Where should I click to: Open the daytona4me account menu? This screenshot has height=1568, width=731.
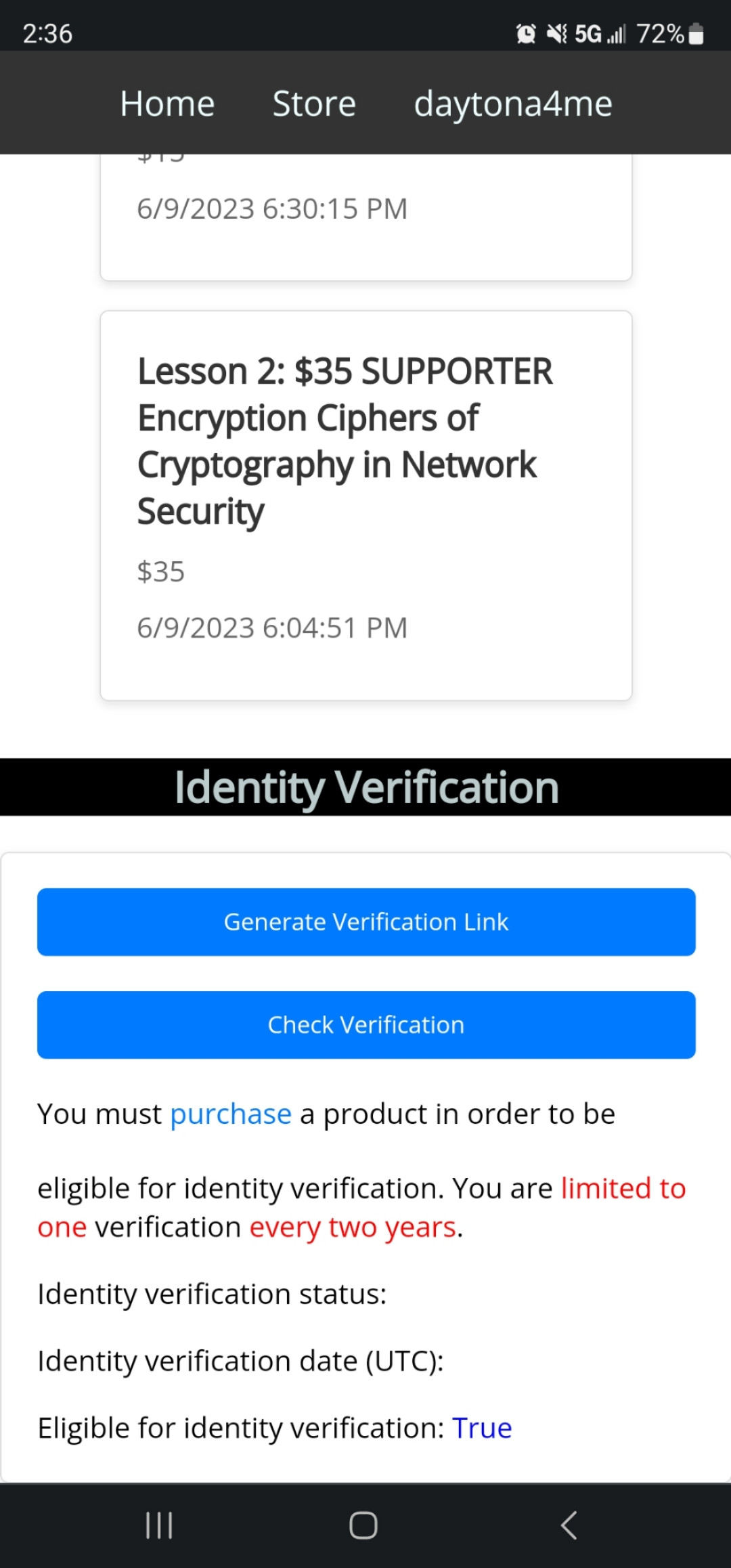click(513, 104)
